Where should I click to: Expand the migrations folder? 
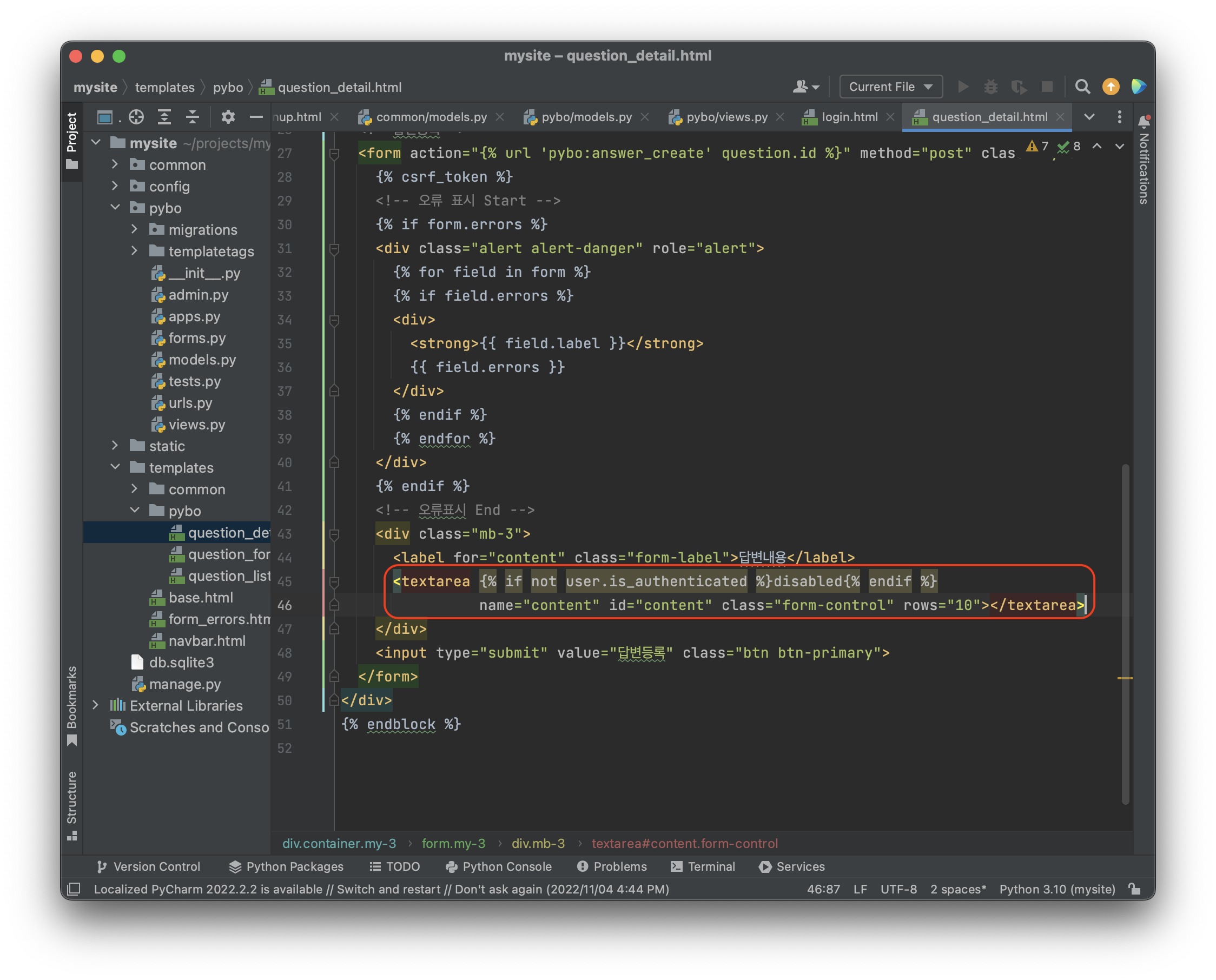pyautogui.click(x=134, y=229)
